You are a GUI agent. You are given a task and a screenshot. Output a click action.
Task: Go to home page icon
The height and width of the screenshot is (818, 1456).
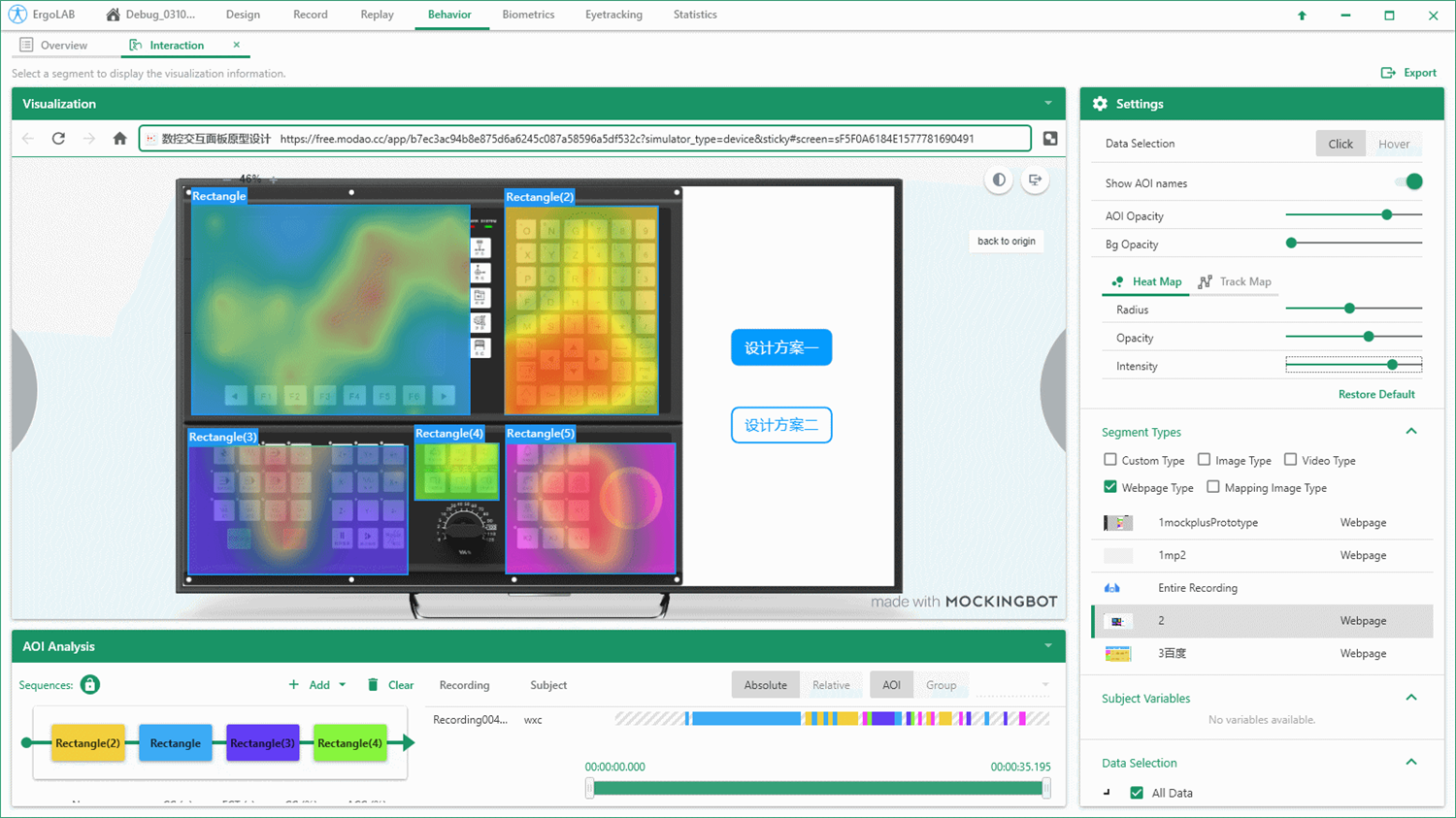pyautogui.click(x=119, y=139)
